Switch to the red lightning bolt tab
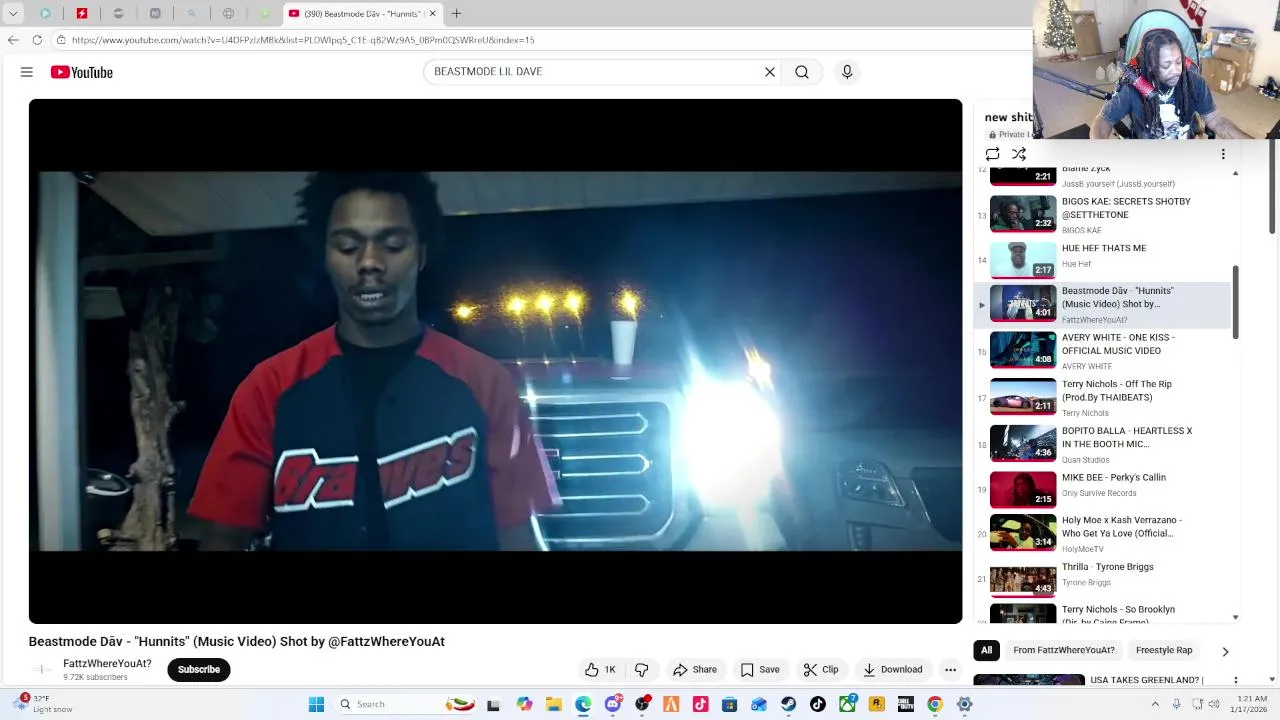1280x720 pixels. [x=82, y=14]
